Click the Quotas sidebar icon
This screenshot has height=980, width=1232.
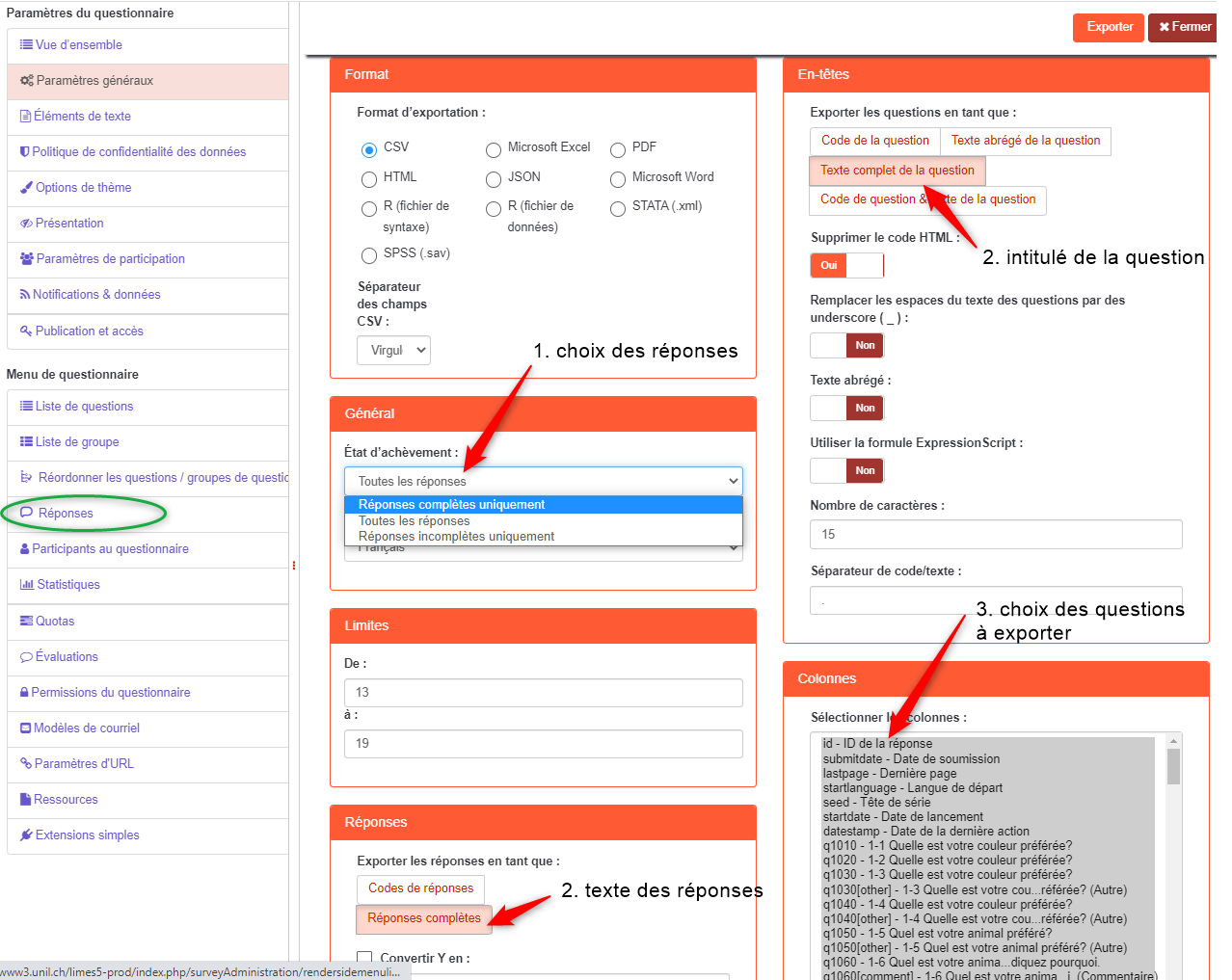(x=26, y=622)
